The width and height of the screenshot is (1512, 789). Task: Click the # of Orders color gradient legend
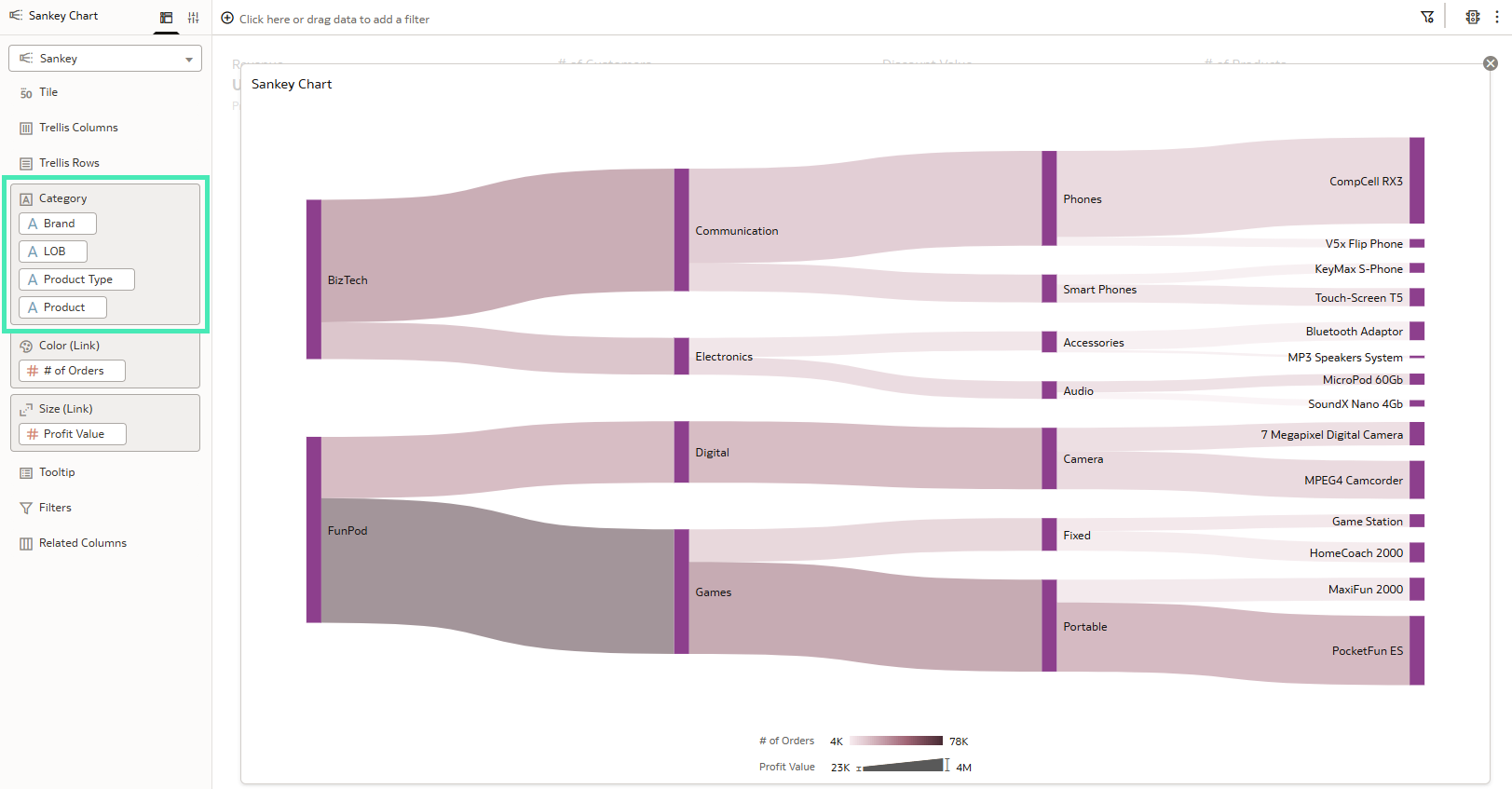(x=895, y=741)
